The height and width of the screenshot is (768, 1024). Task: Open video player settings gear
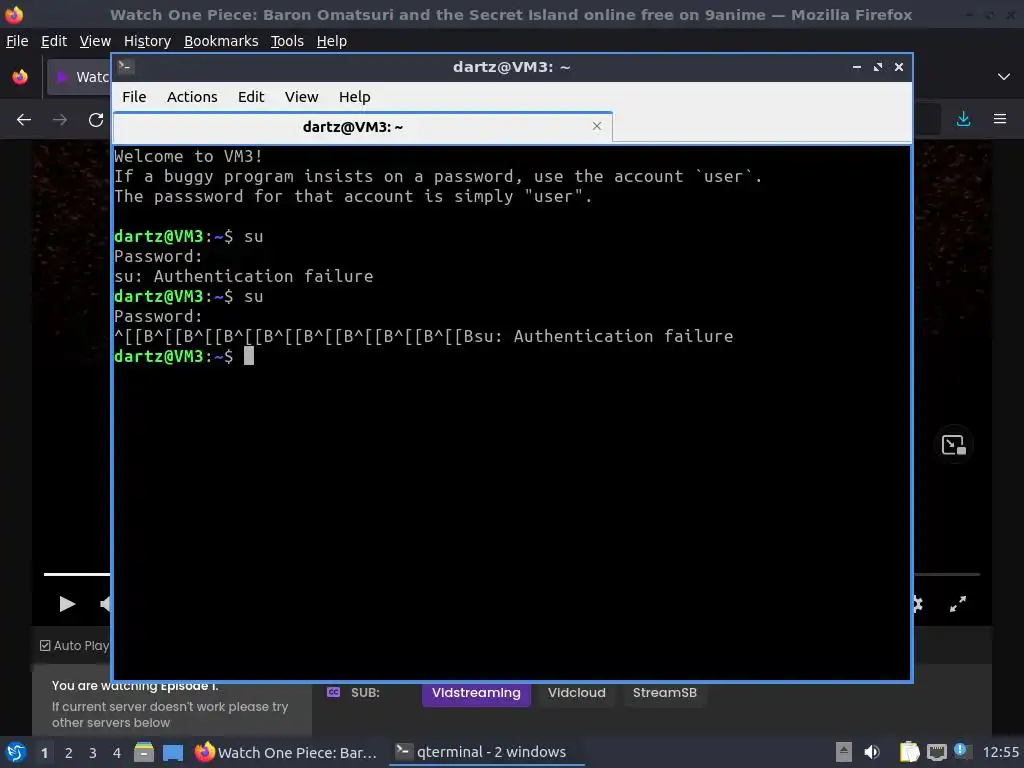(918, 604)
